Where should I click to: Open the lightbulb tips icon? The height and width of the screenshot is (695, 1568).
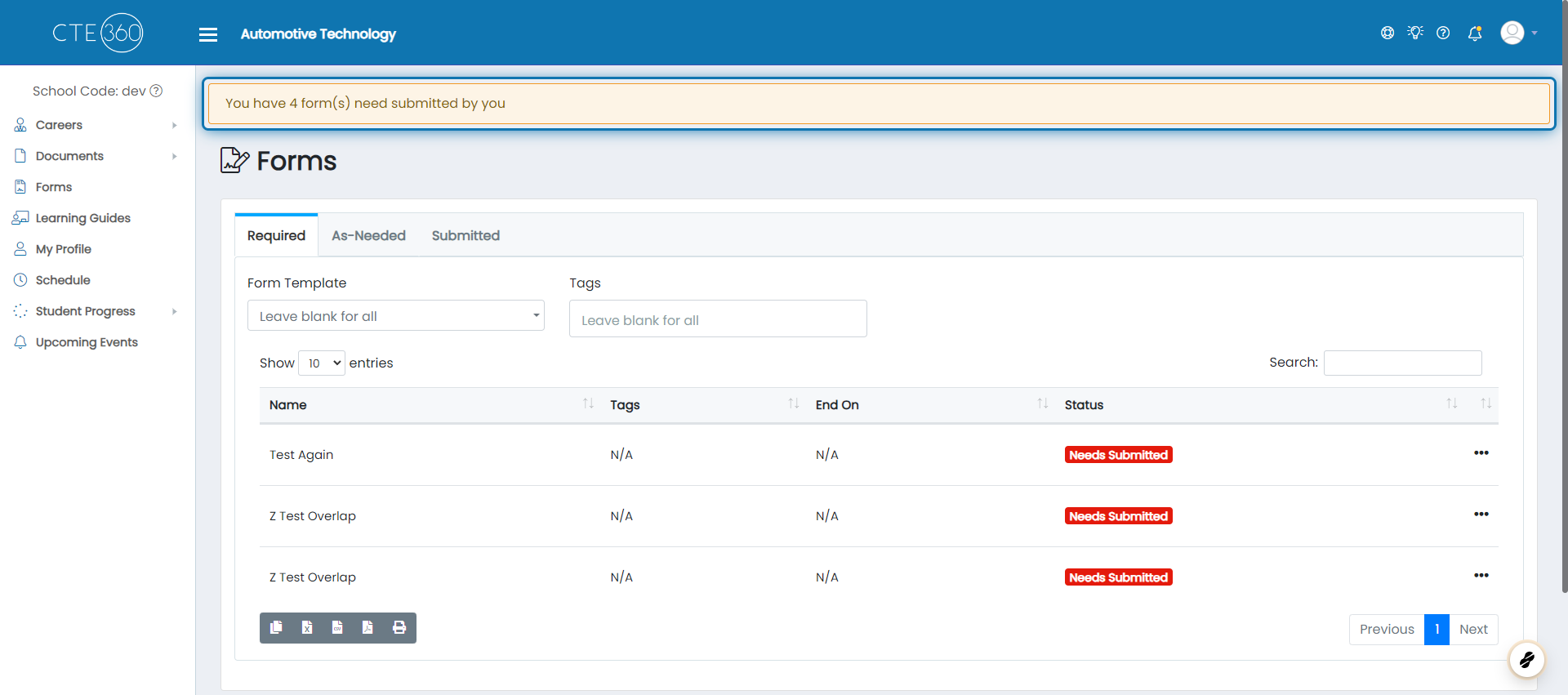tap(1415, 33)
